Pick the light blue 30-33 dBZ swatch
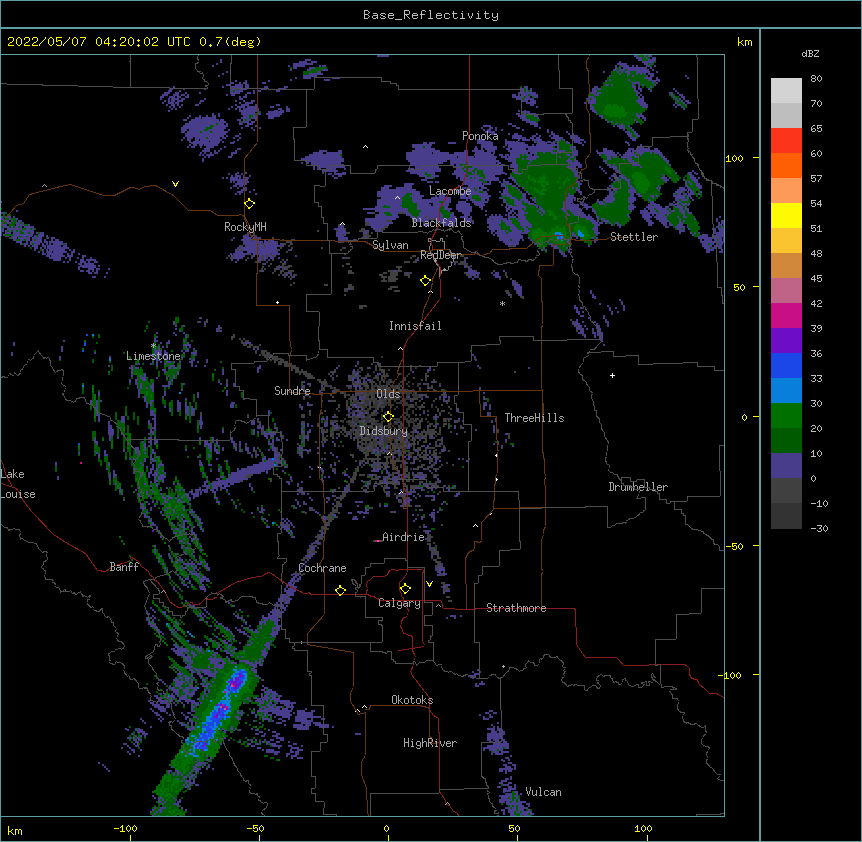 click(x=786, y=390)
